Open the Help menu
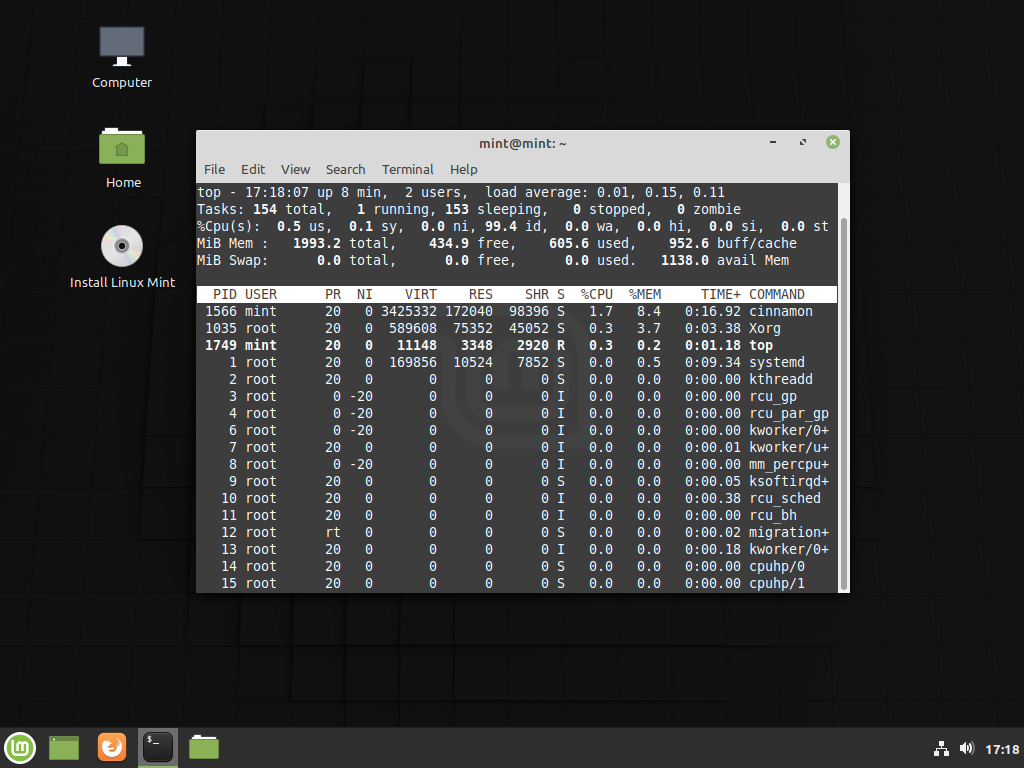Screen dimensions: 1024x768 [x=463, y=169]
